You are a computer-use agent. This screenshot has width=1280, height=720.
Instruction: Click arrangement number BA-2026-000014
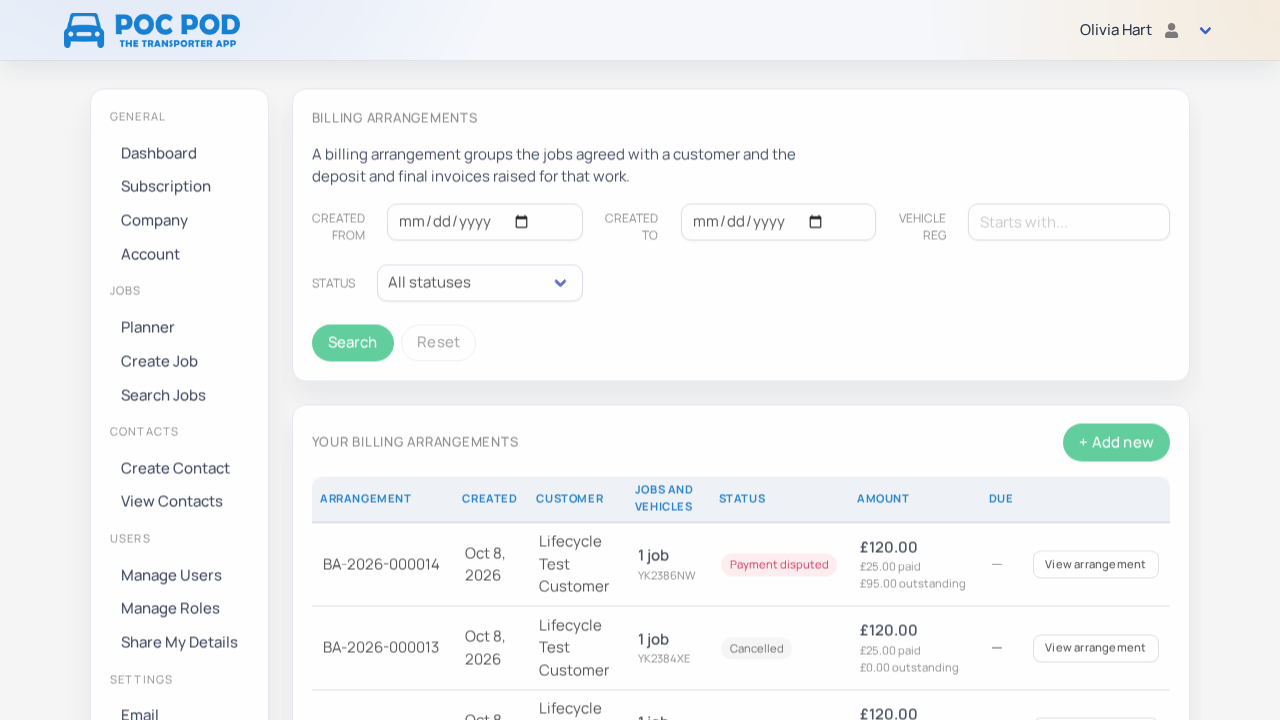tap(381, 564)
